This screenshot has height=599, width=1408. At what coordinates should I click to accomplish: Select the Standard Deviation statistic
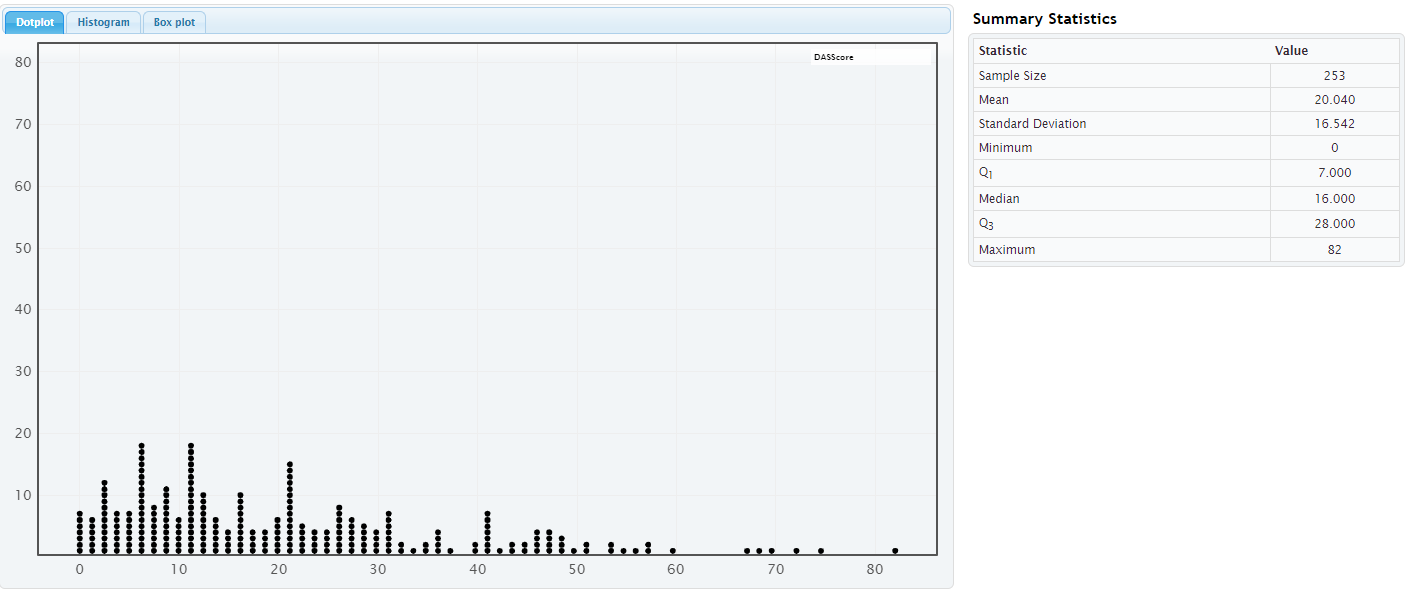(1036, 123)
